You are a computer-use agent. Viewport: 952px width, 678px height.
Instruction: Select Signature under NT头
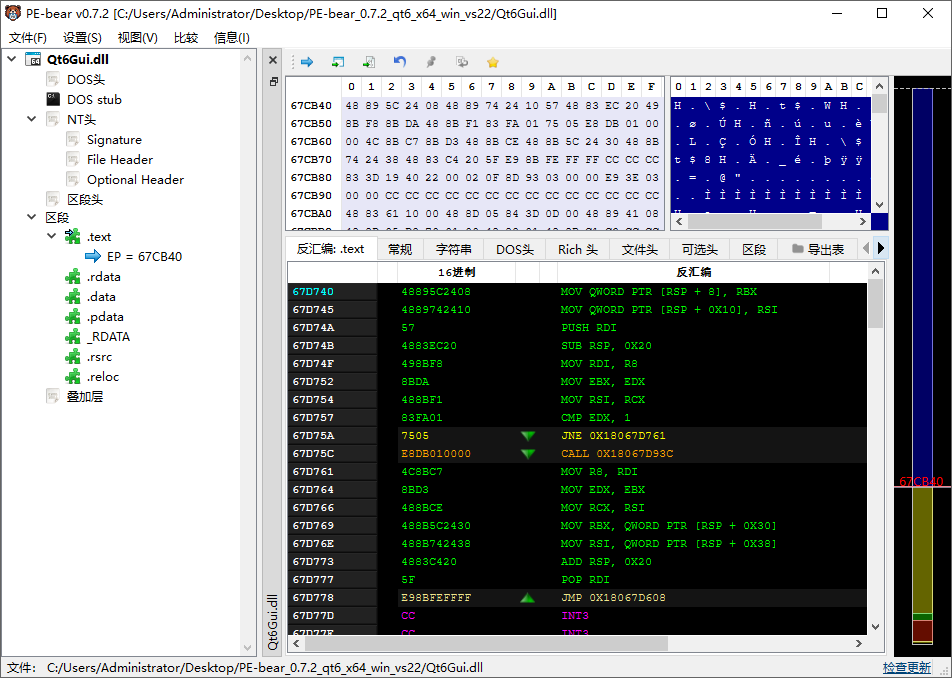coord(114,140)
